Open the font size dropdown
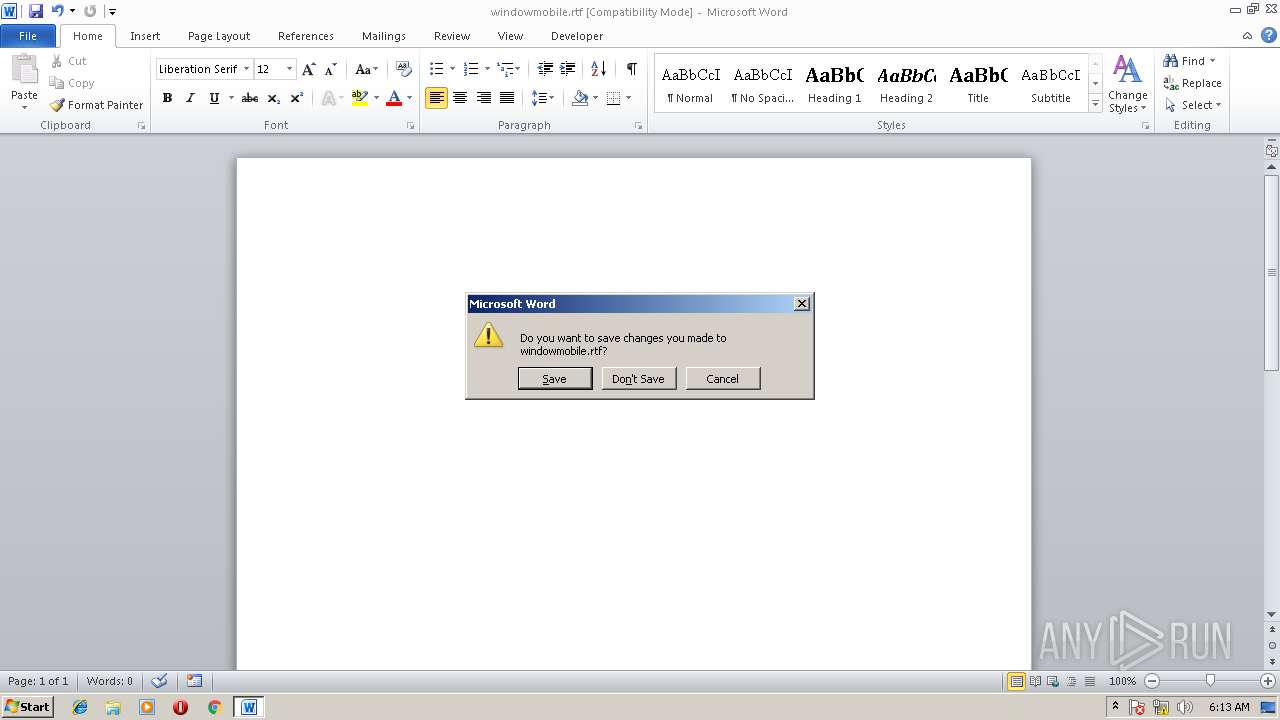This screenshot has width=1280, height=720. tap(290, 69)
